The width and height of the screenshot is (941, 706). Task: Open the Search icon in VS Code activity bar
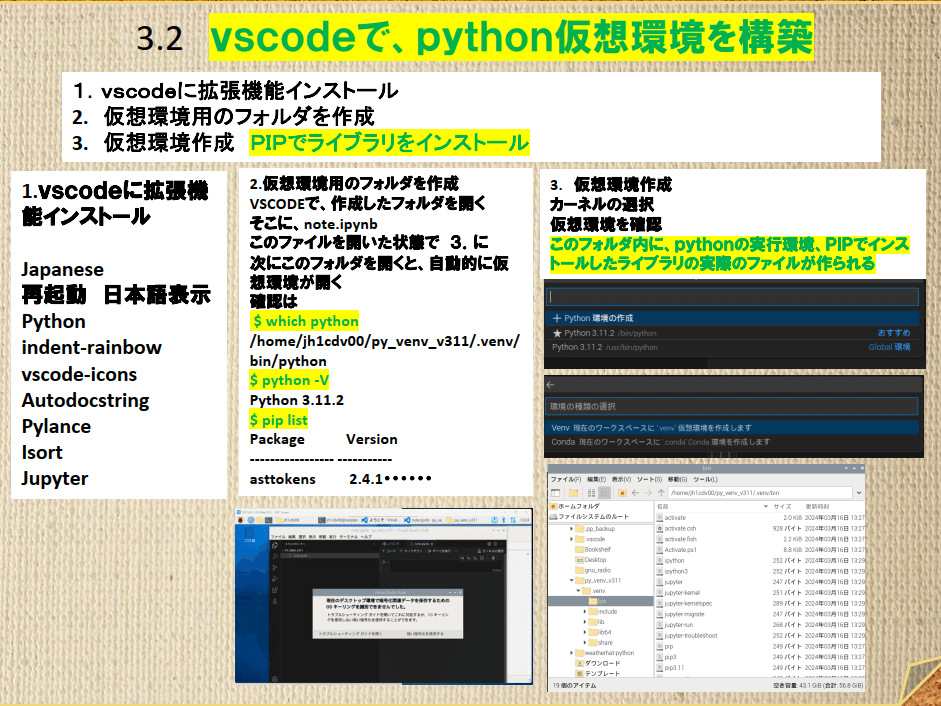point(275,557)
